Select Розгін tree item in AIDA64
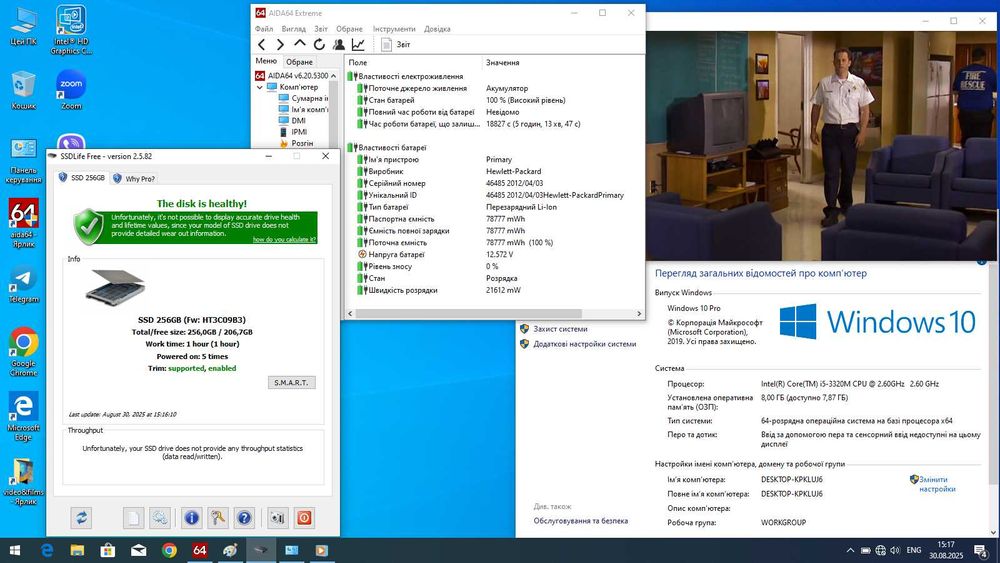The height and width of the screenshot is (563, 1000). pyautogui.click(x=296, y=143)
